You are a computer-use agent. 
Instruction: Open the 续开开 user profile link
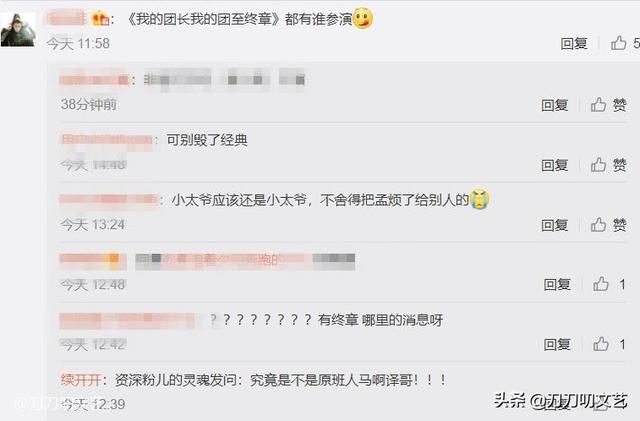point(80,380)
